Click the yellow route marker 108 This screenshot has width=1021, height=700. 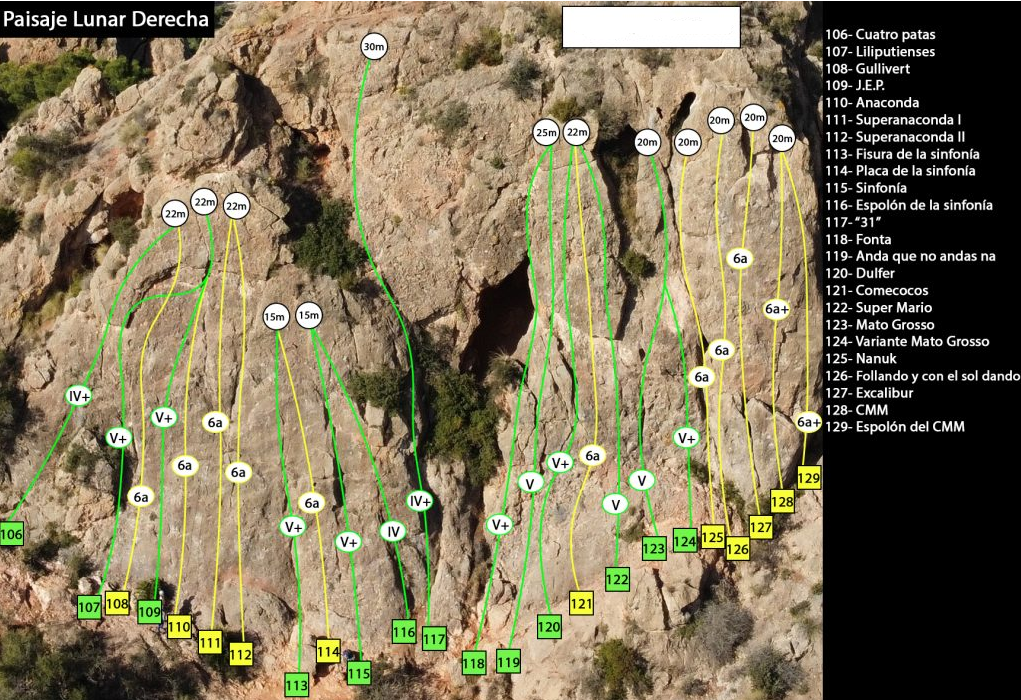pos(117,603)
